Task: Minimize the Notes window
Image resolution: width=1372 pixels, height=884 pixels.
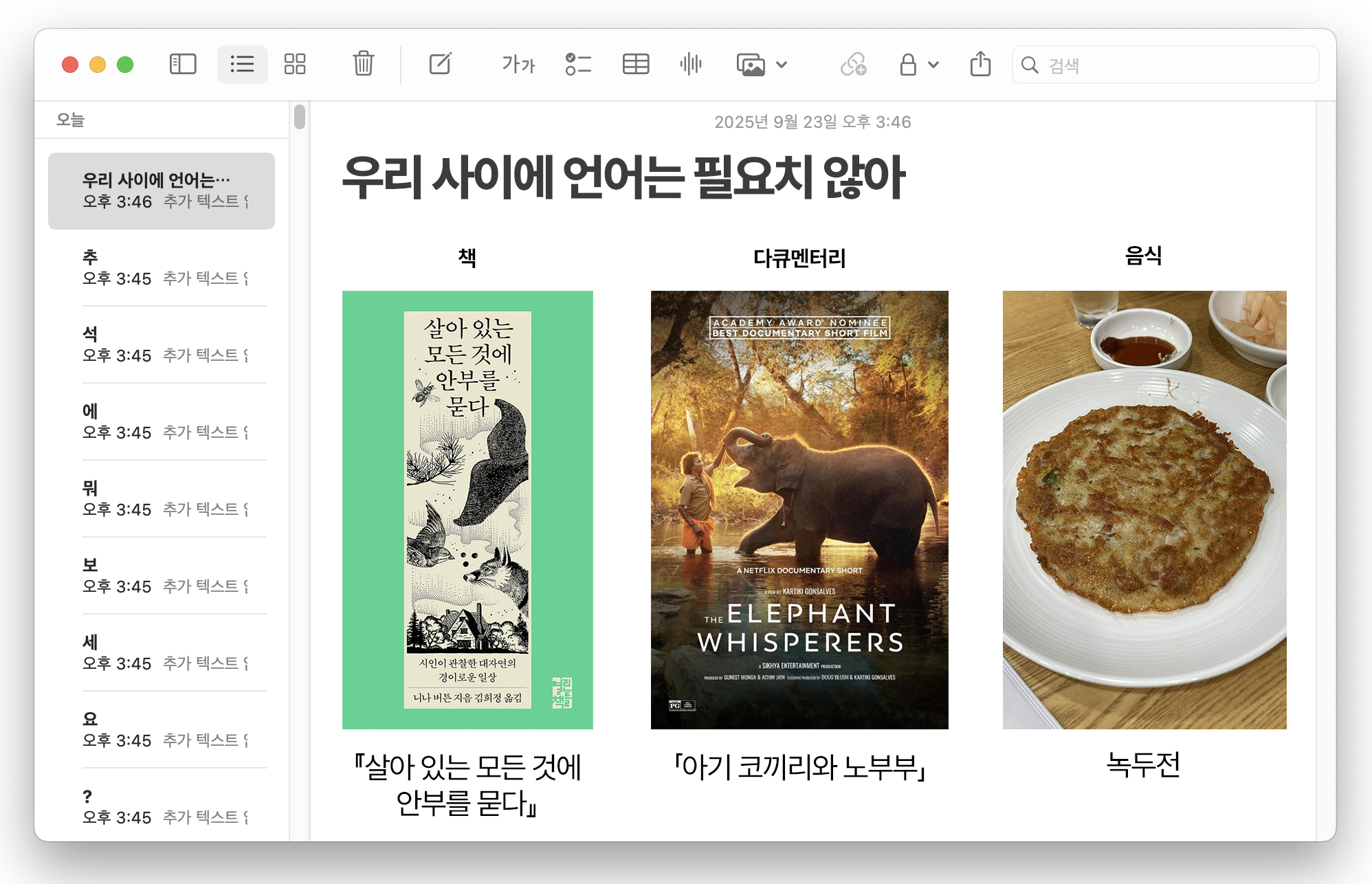Action: tap(98, 65)
